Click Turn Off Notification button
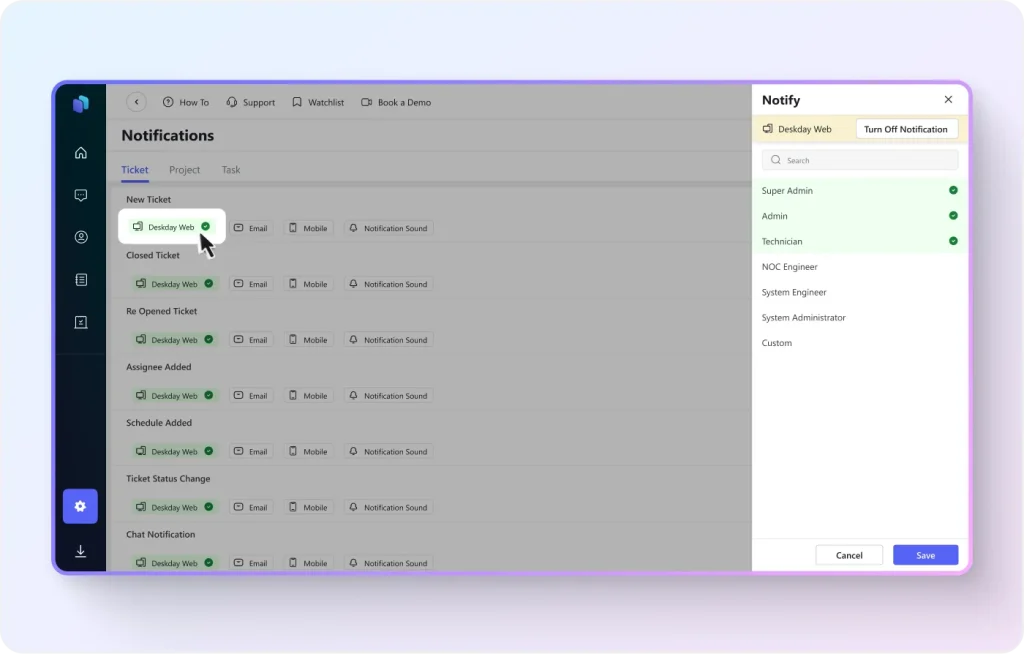1024x654 pixels. pos(905,129)
